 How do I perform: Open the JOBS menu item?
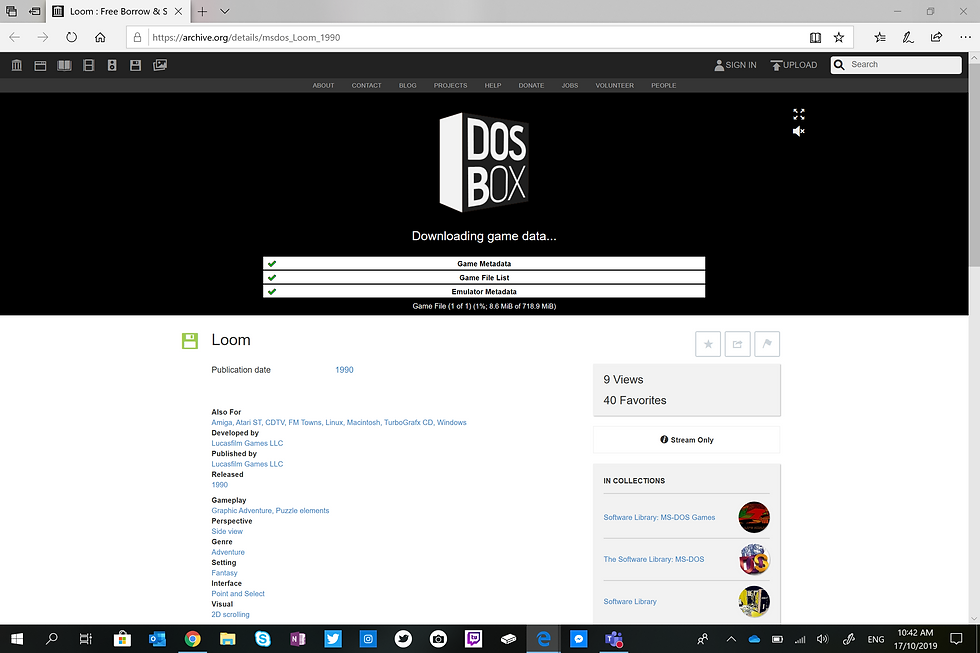[x=569, y=86]
